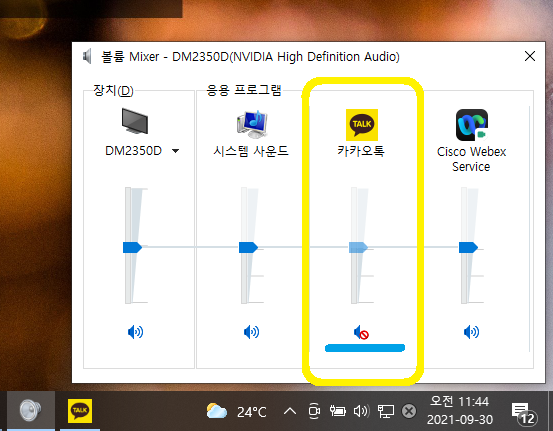Click the 카카오톡 volume slider handle
Viewport: 553px width, 431px height.
[358, 247]
